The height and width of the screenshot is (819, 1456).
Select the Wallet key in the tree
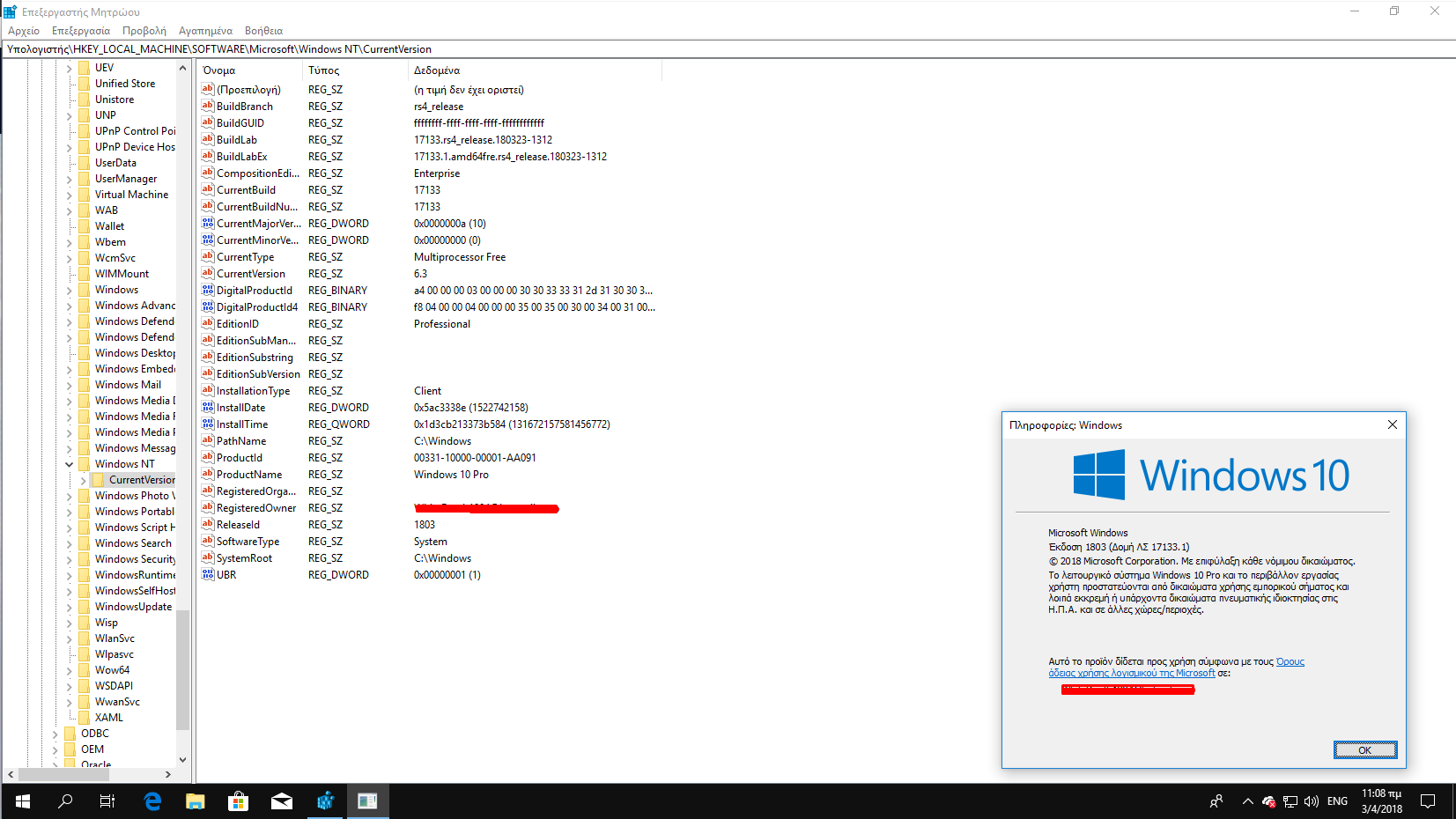coord(109,226)
